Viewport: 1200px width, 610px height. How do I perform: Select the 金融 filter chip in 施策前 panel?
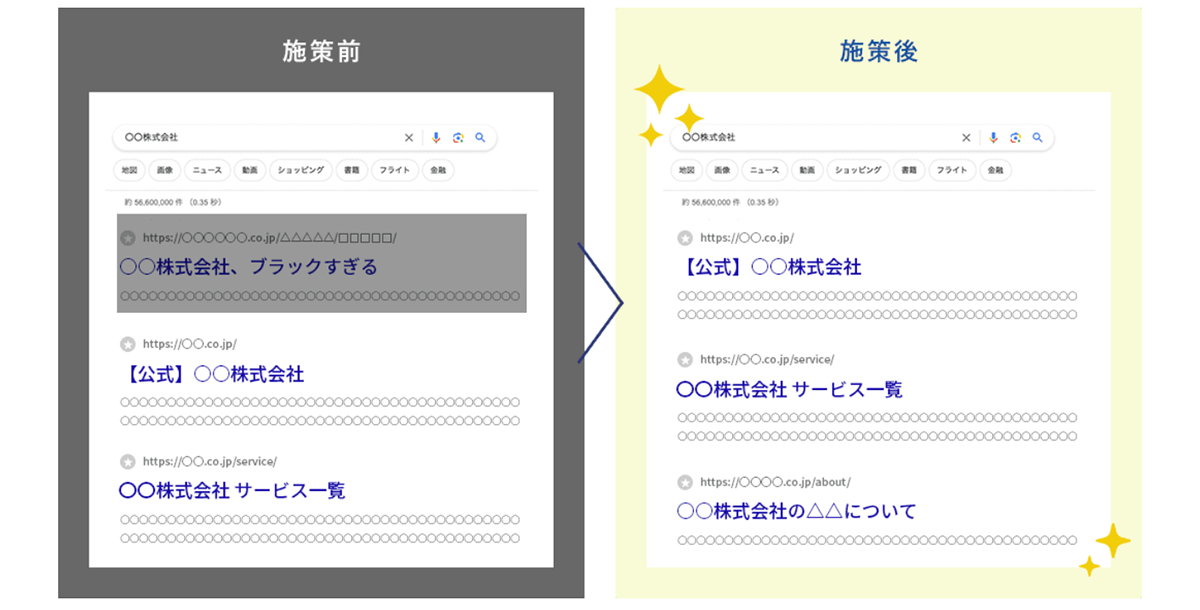(438, 171)
